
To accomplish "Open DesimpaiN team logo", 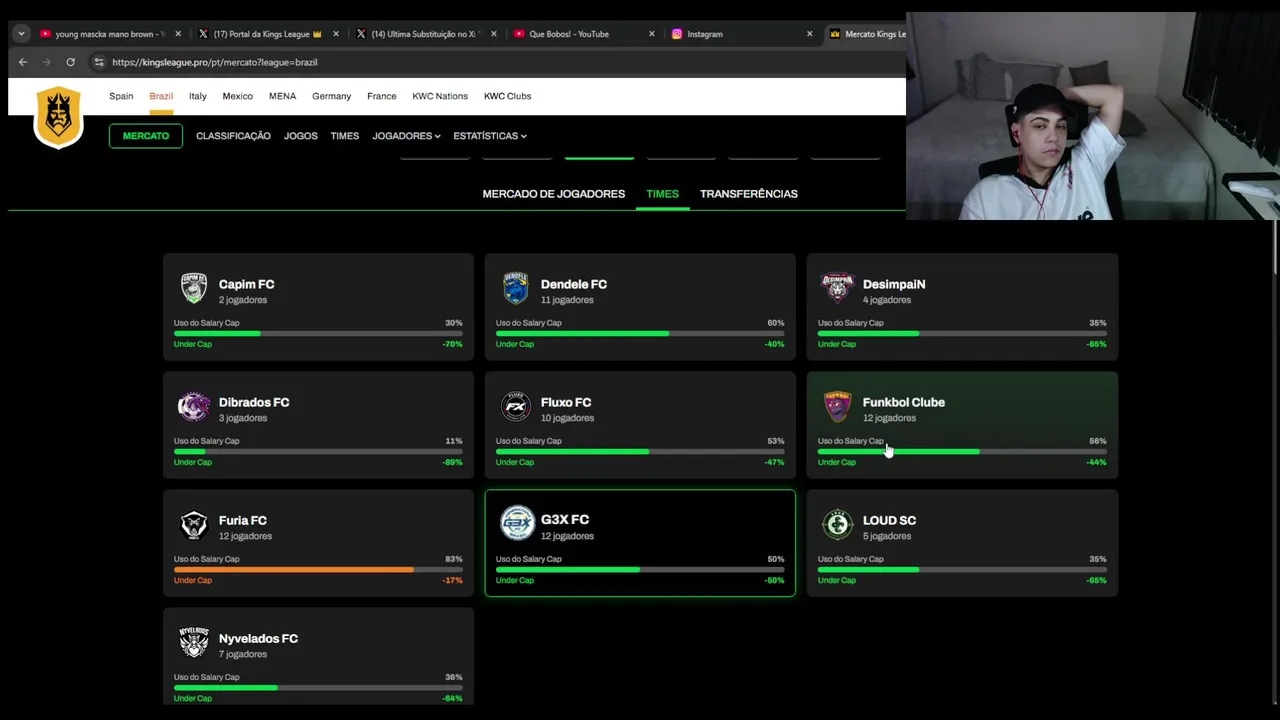I will click(838, 289).
